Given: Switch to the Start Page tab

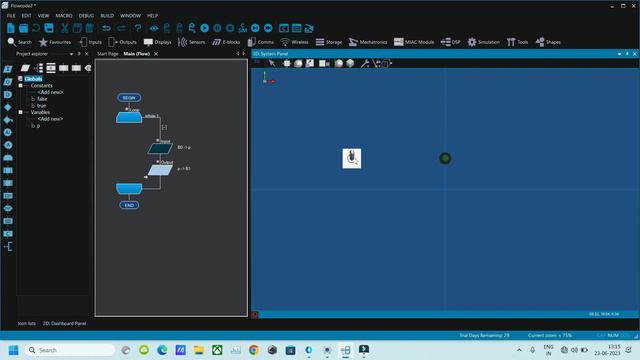Looking at the screenshot, I should click(x=107, y=53).
